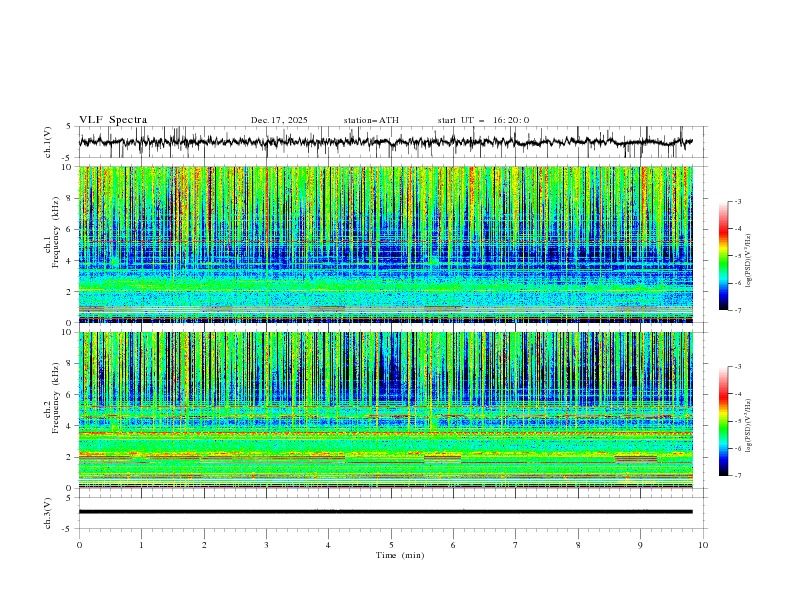Click the ch.2 Frequency (kHz) axis label
Image resolution: width=792 pixels, height=612 pixels.
52,397
